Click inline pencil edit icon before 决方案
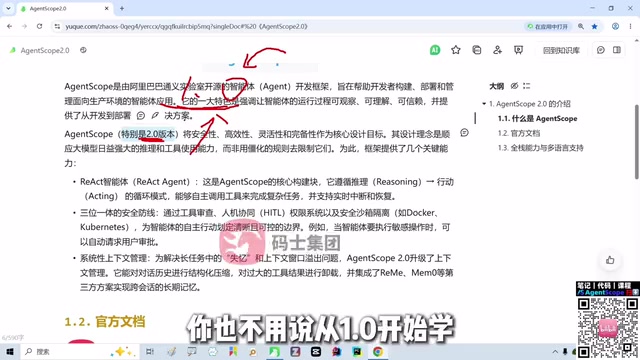640x360 pixels. click(x=155, y=116)
